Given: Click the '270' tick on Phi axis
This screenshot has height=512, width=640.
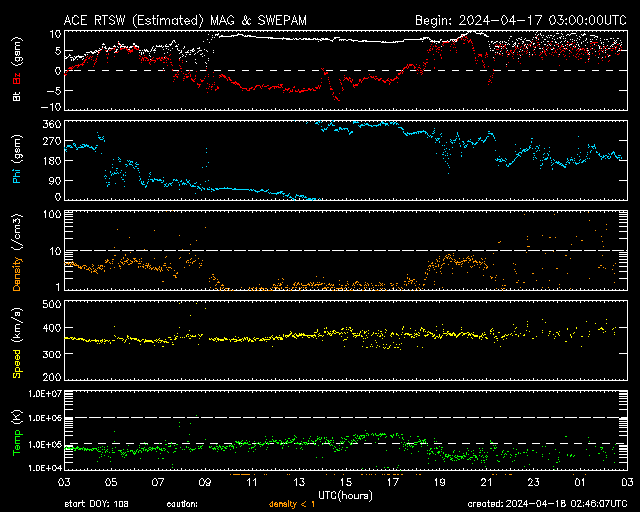Looking at the screenshot, I should pyautogui.click(x=52, y=142).
